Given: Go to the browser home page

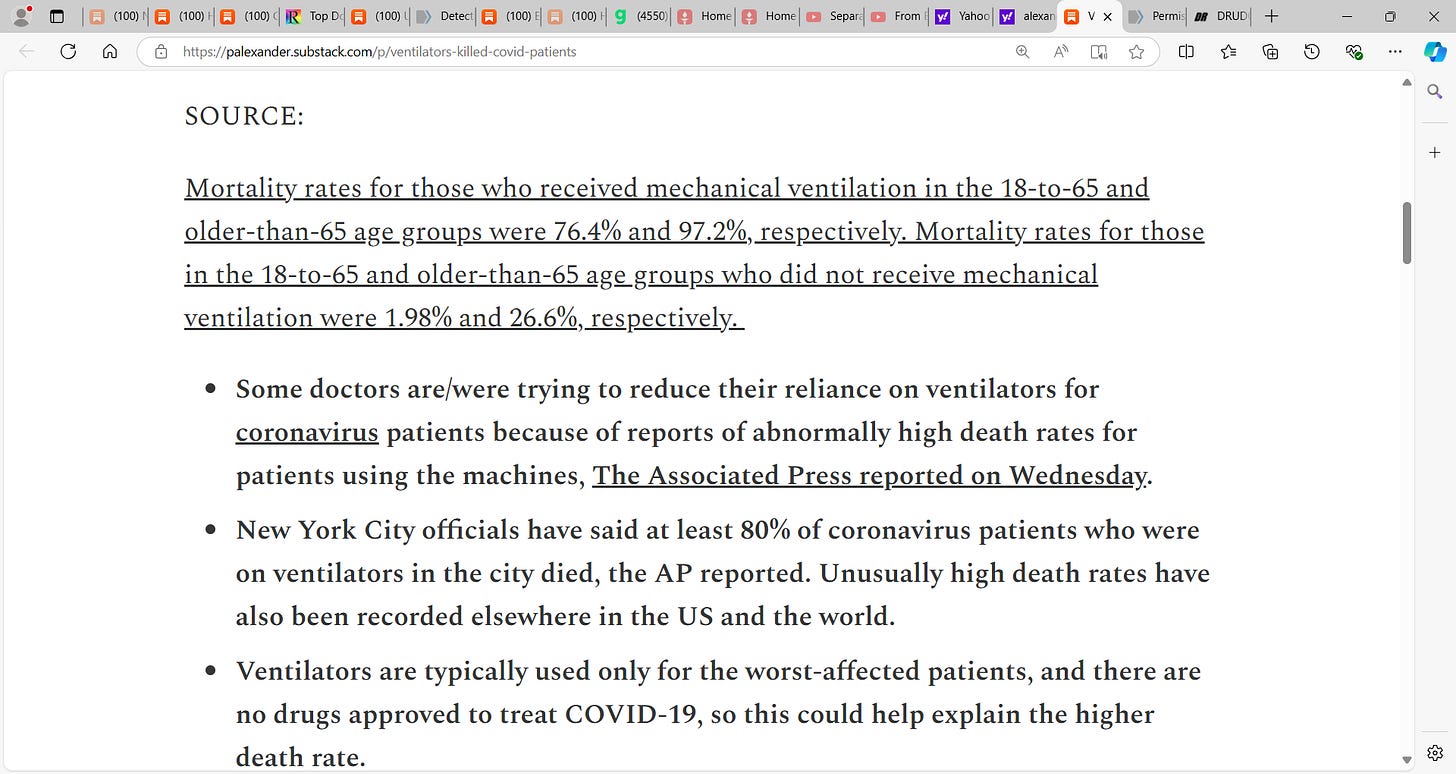Looking at the screenshot, I should point(110,52).
